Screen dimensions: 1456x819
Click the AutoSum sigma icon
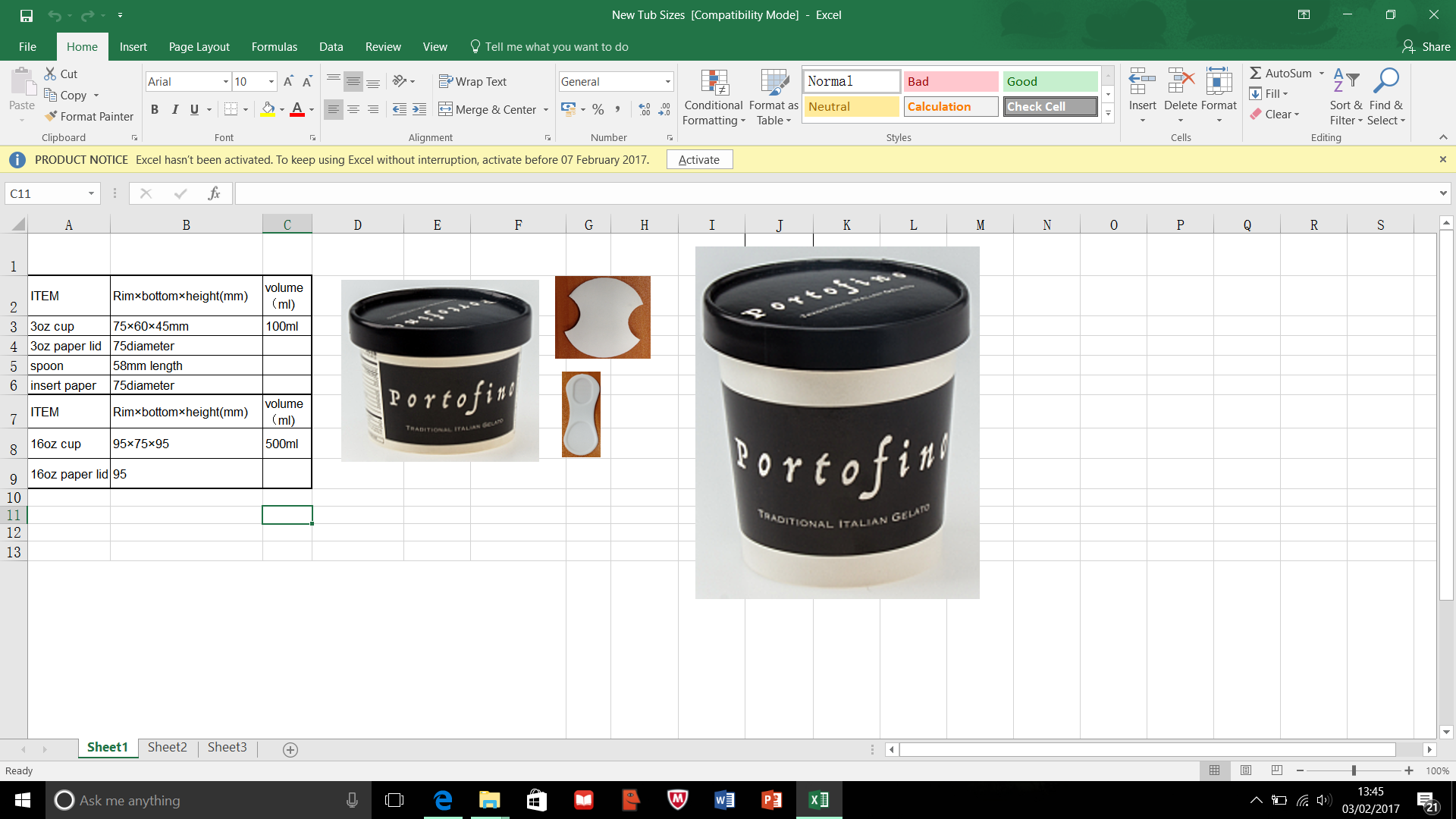1256,73
